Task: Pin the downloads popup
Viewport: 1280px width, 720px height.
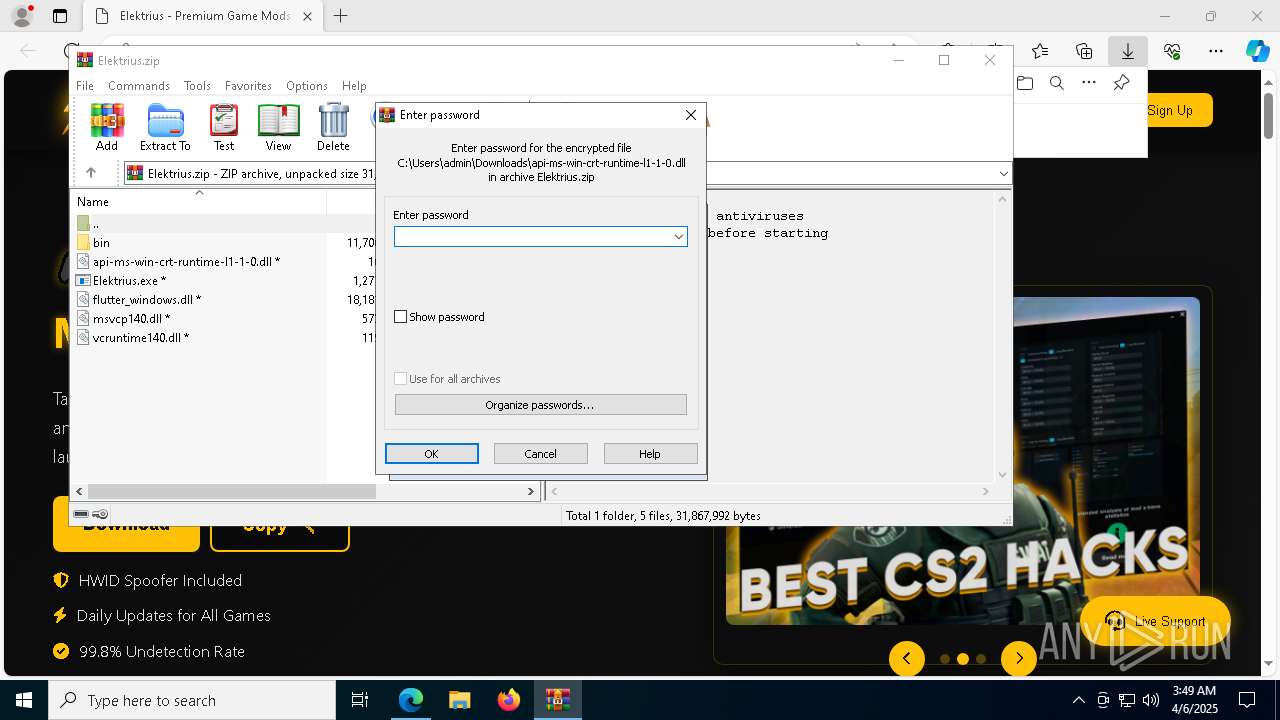Action: [1121, 83]
